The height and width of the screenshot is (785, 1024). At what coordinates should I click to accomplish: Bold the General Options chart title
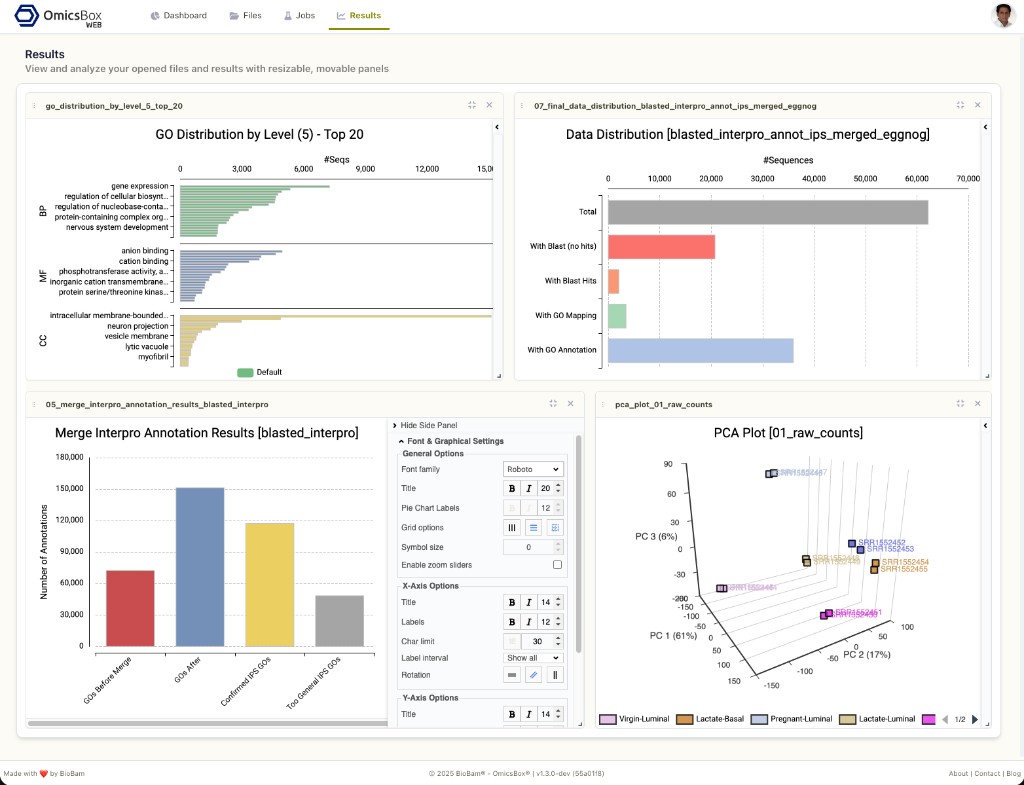point(512,488)
